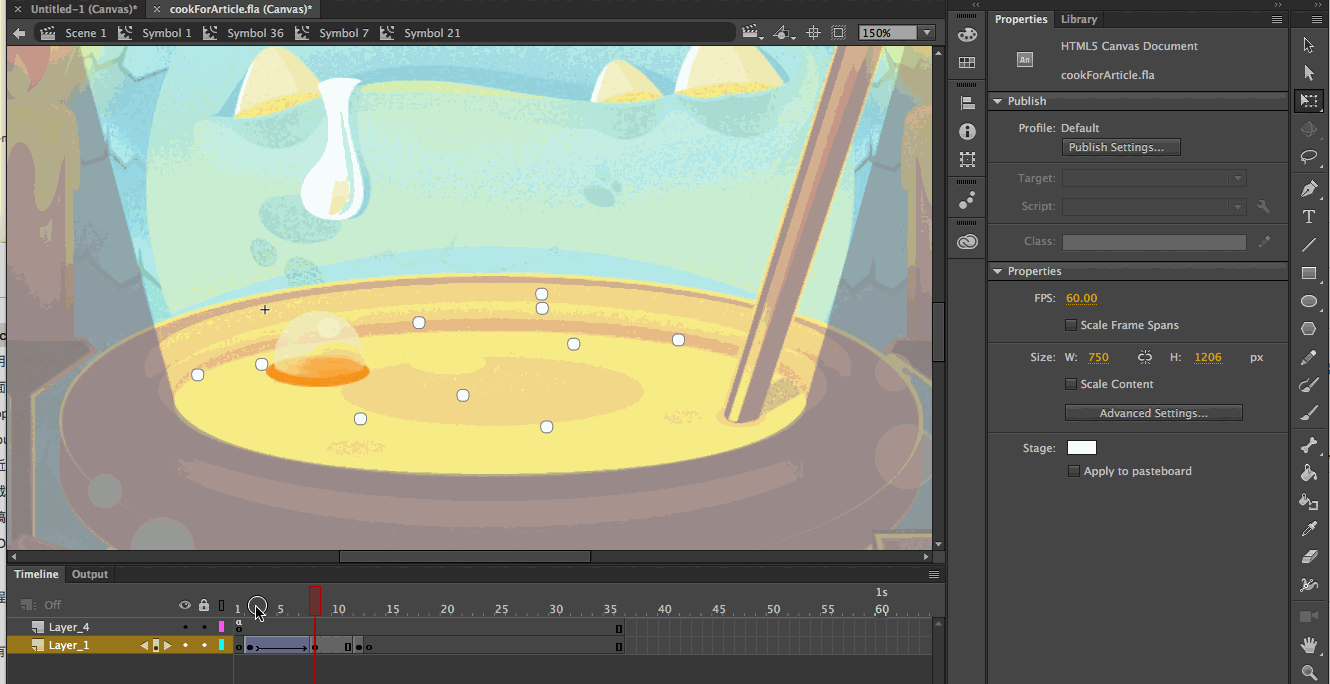Activate the Free Transform tool
The image size is (1330, 684).
coord(1310,100)
